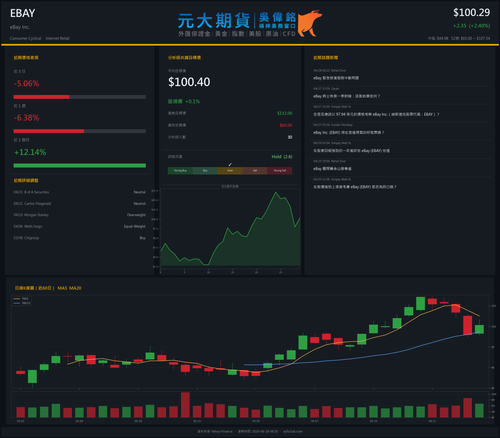Click Citigroup's Buy rating label
500x438 pixels.
(x=143, y=238)
